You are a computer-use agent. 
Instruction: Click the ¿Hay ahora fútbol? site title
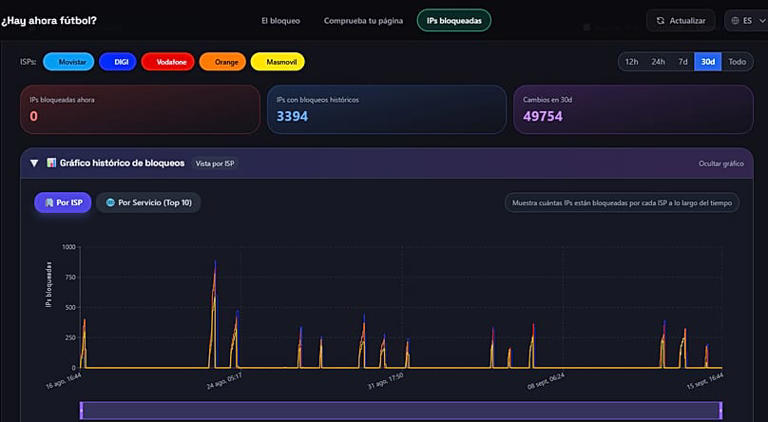click(49, 21)
